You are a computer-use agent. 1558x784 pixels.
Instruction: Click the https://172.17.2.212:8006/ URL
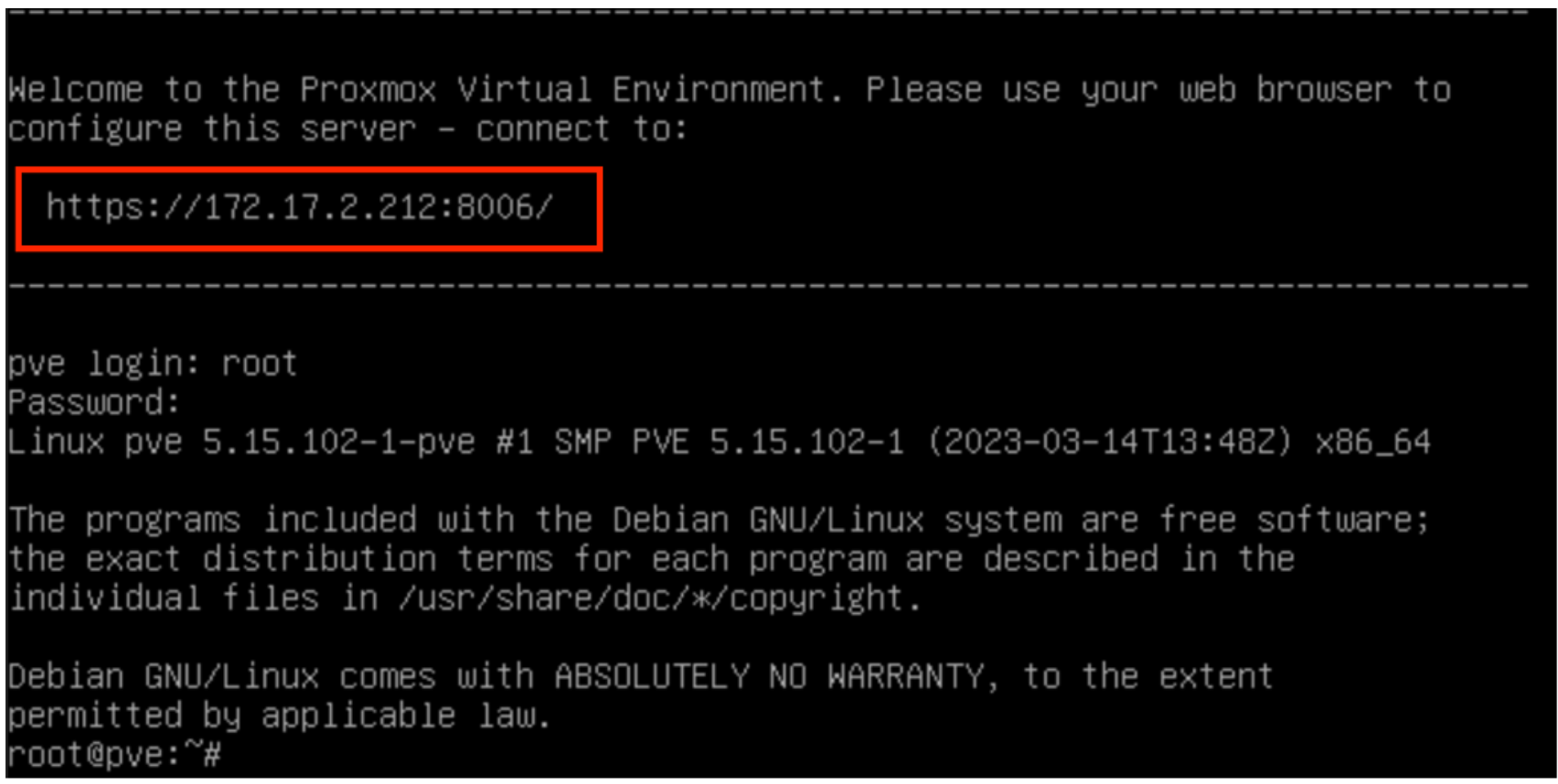click(x=299, y=207)
